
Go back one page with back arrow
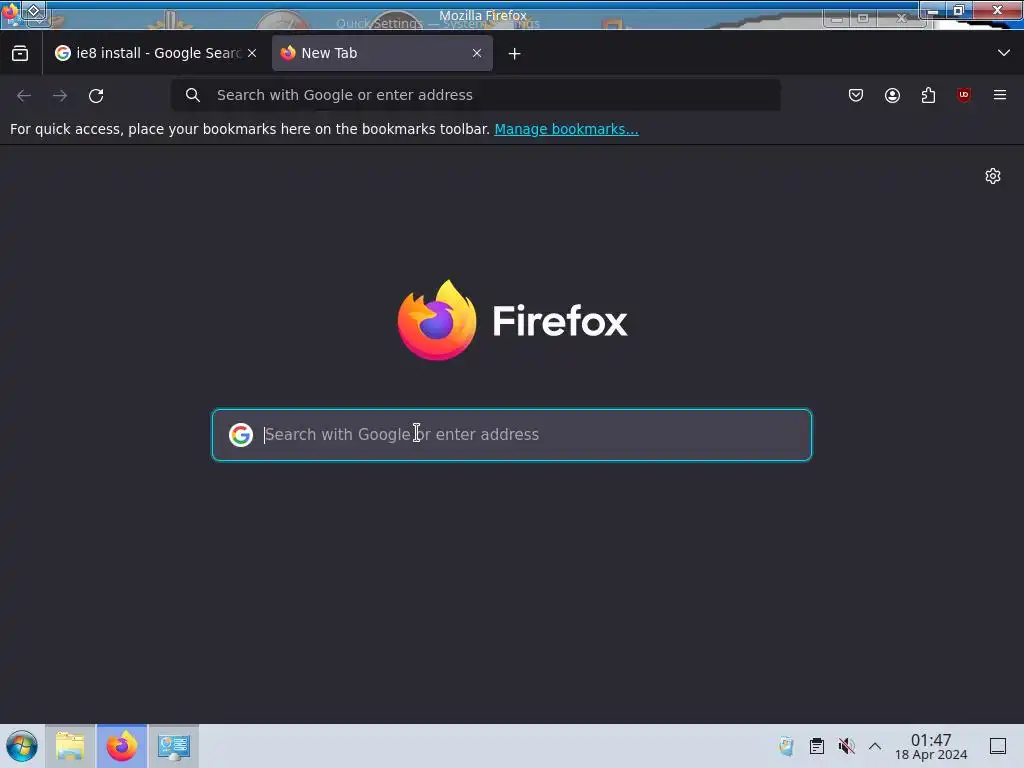point(24,95)
